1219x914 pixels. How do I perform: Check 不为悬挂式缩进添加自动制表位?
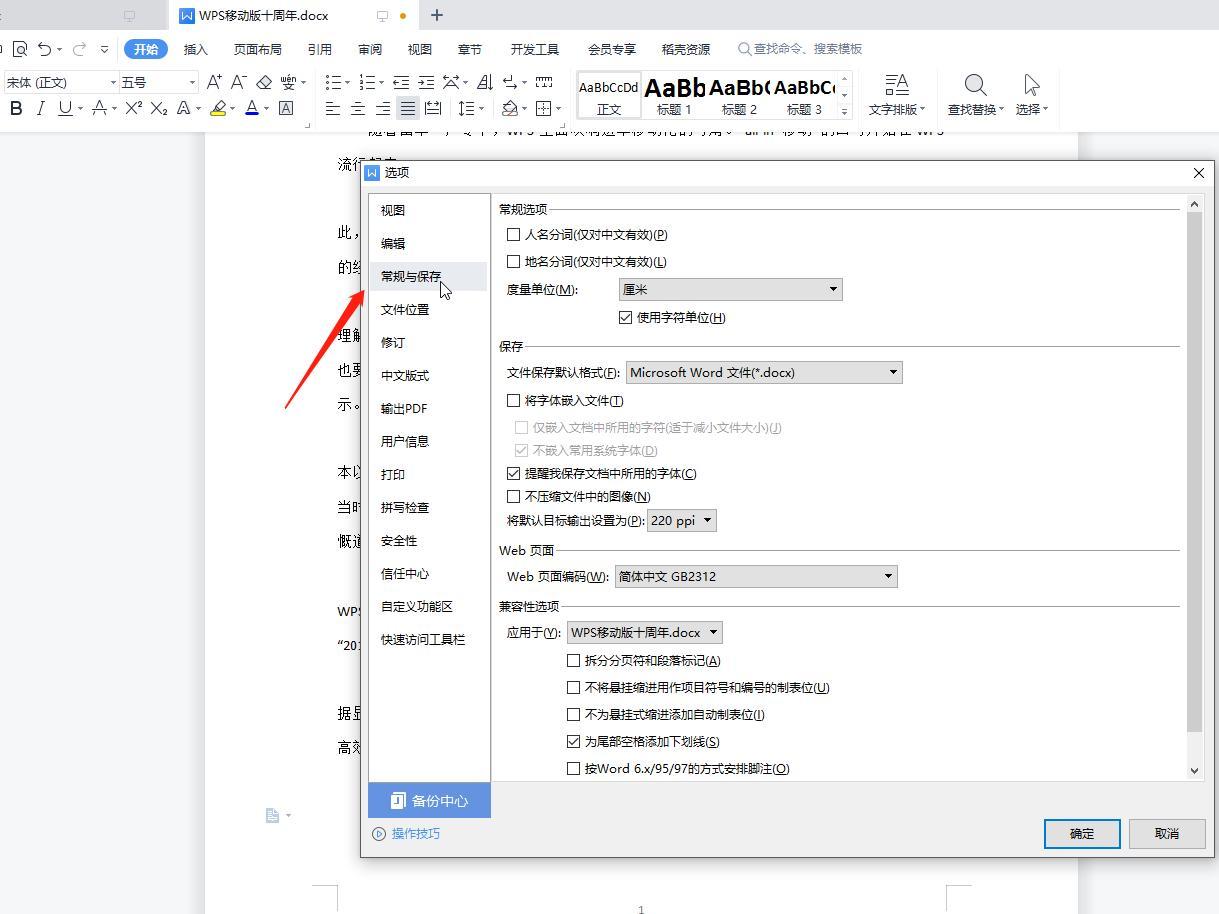click(x=574, y=715)
